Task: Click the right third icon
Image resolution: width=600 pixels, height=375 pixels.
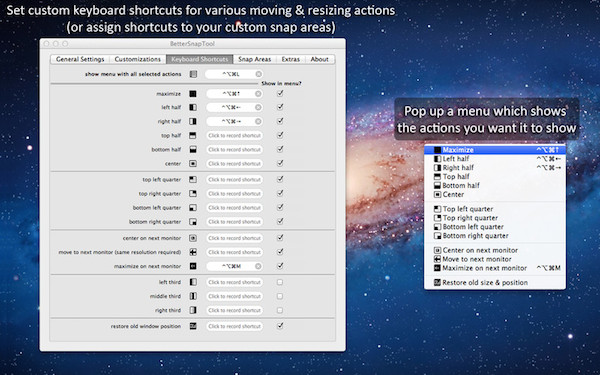Action: (x=193, y=310)
